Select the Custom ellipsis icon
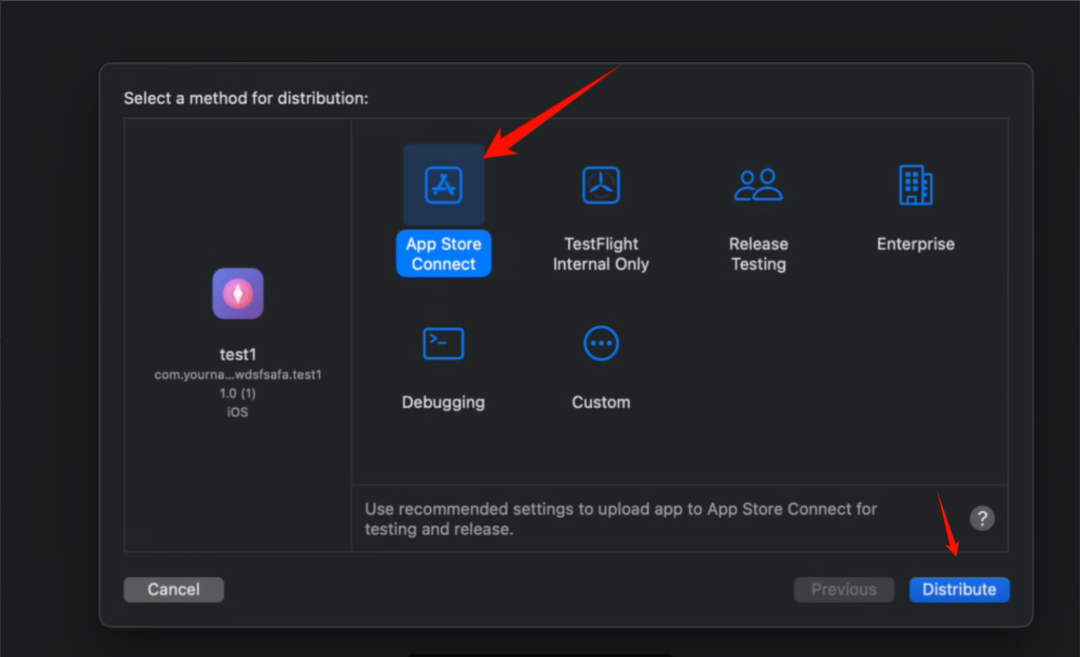 [601, 343]
